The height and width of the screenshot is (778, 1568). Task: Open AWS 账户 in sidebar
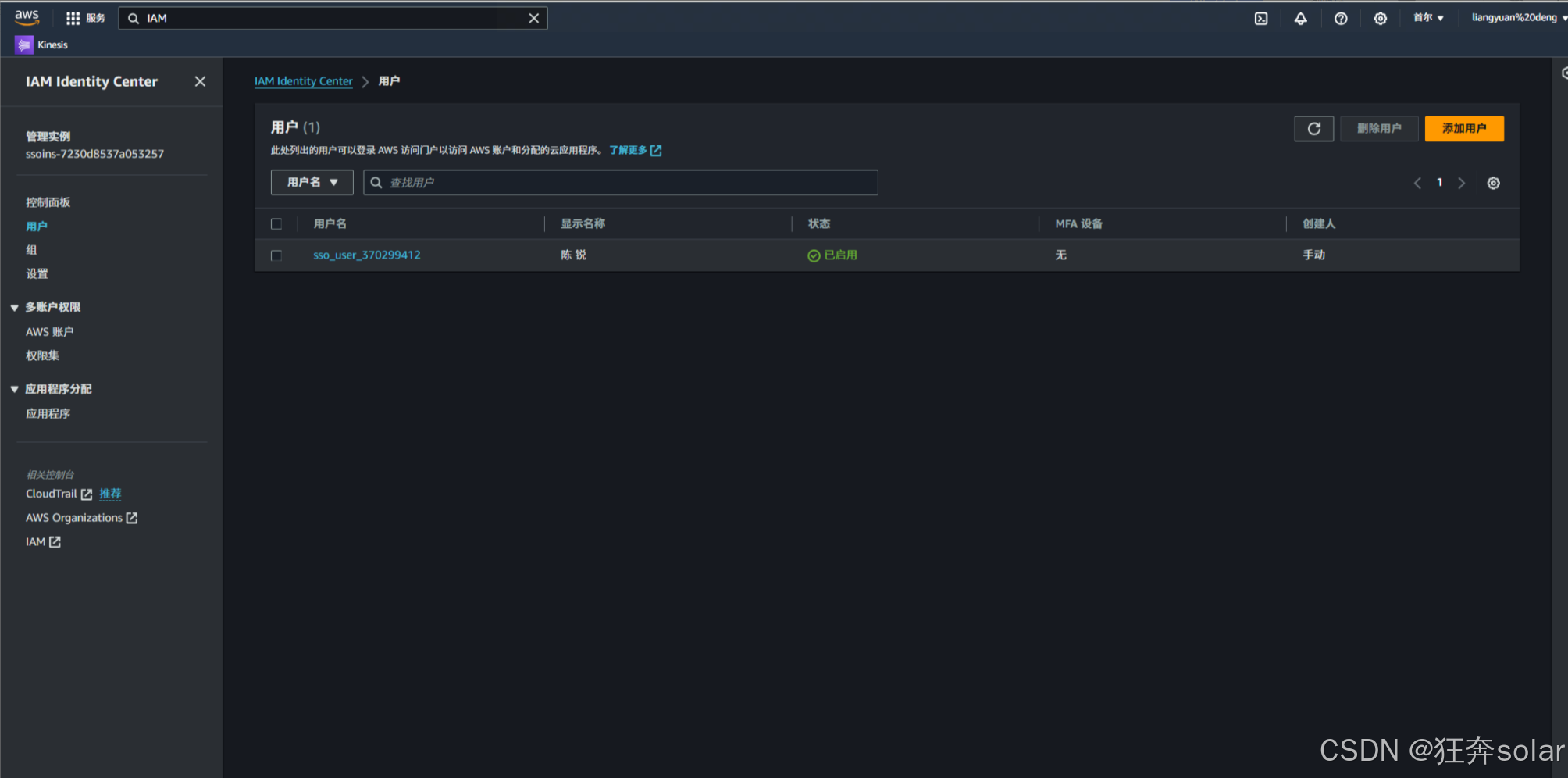49,332
